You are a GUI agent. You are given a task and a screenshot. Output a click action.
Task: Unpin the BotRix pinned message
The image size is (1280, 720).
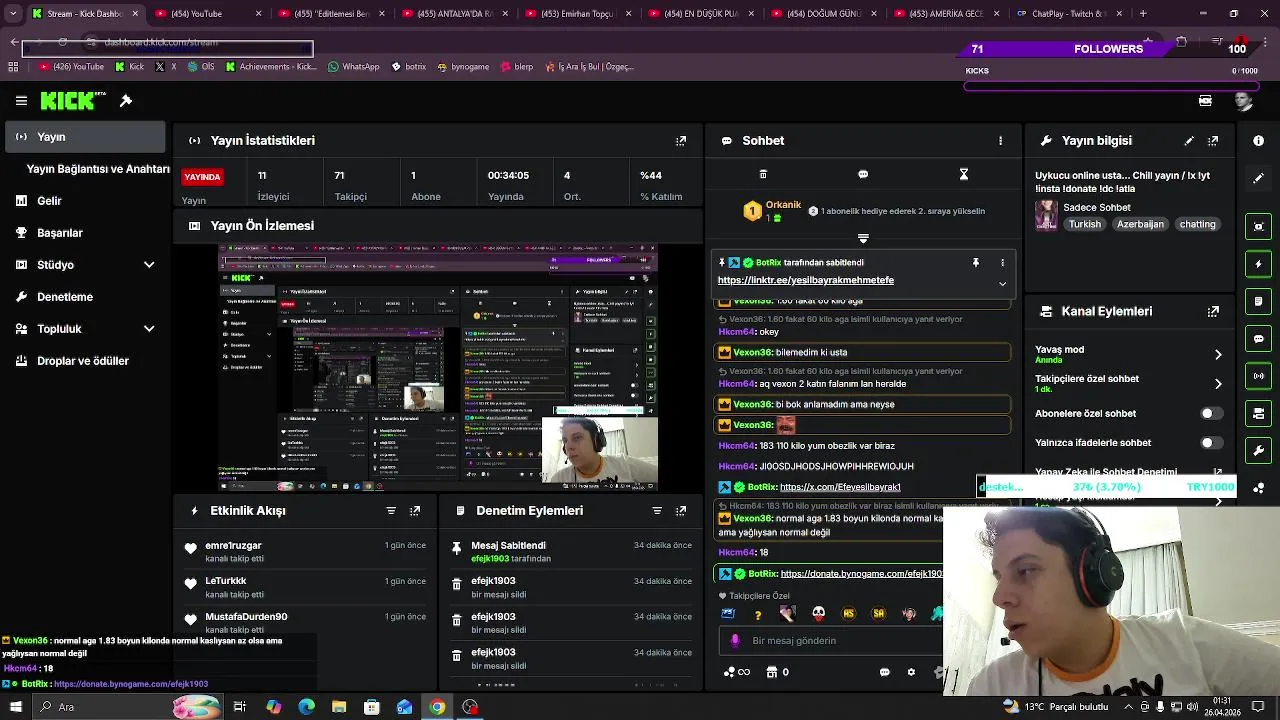[x=975, y=263]
